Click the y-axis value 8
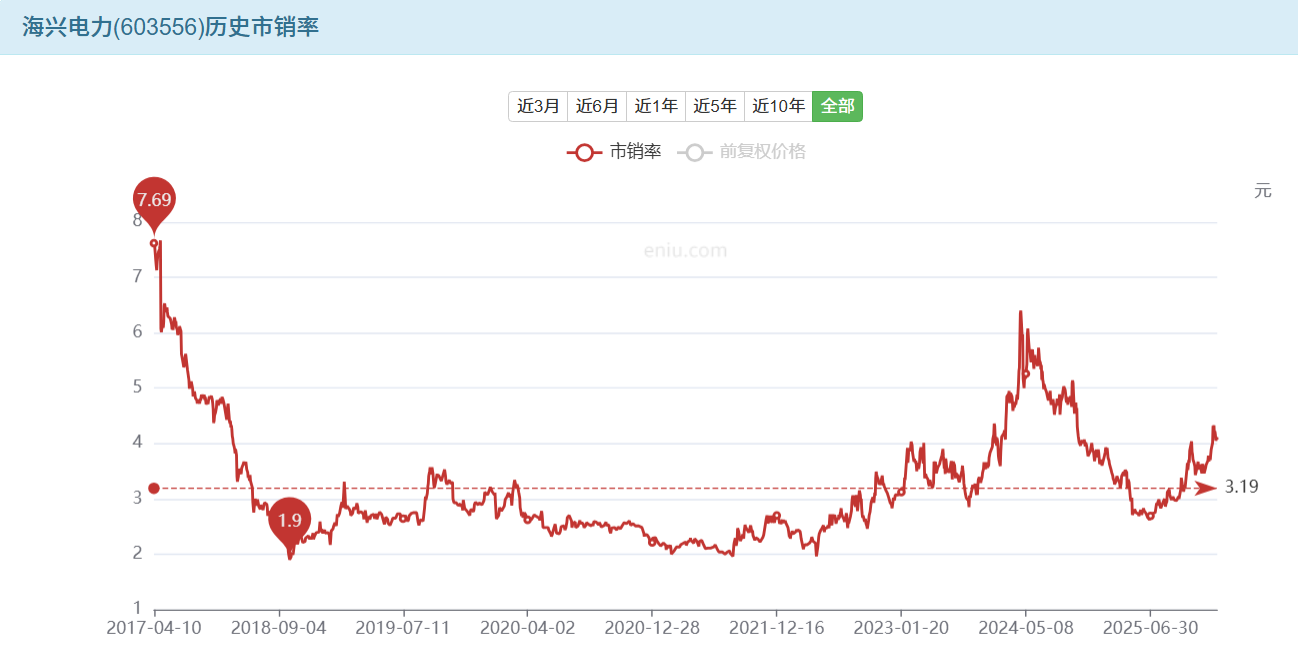1298x645 pixels. tap(137, 221)
